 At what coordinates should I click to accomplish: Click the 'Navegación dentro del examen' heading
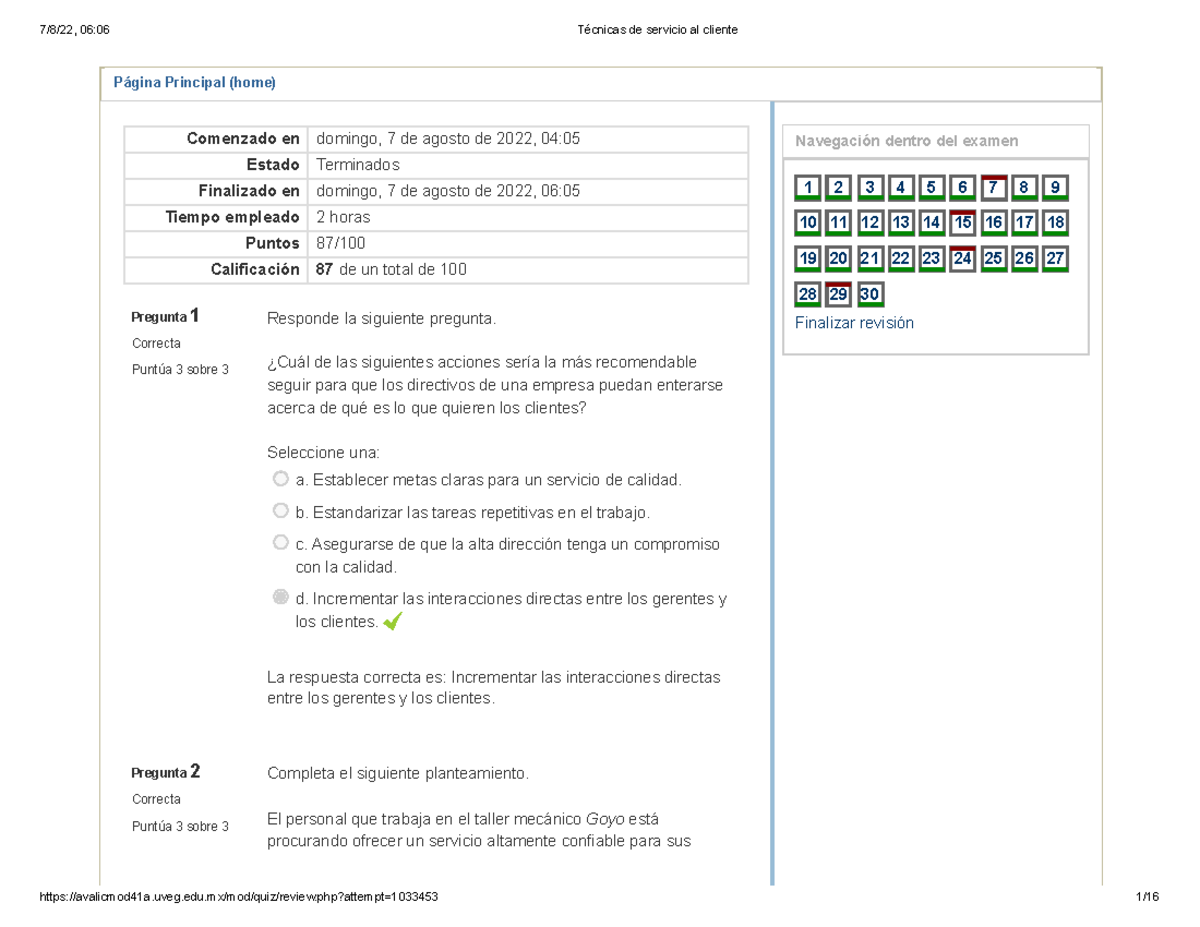point(906,141)
